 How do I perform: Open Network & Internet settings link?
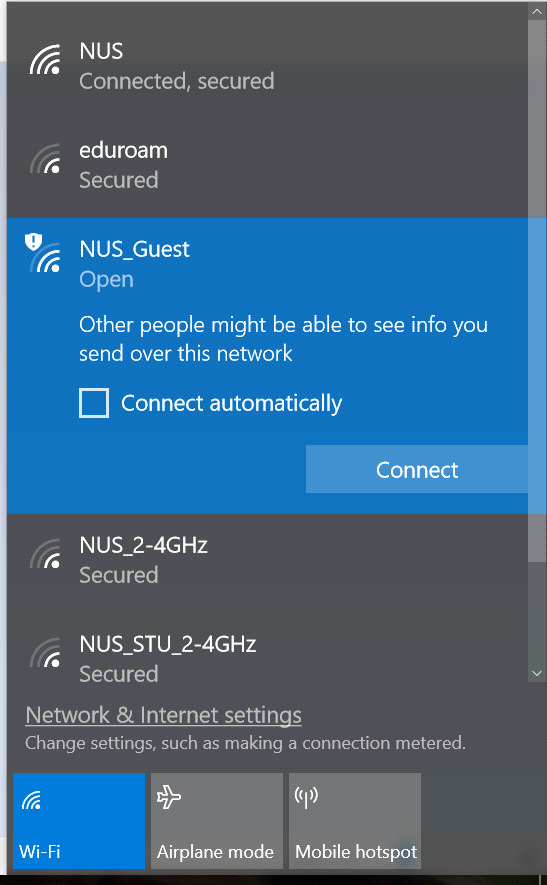[163, 715]
